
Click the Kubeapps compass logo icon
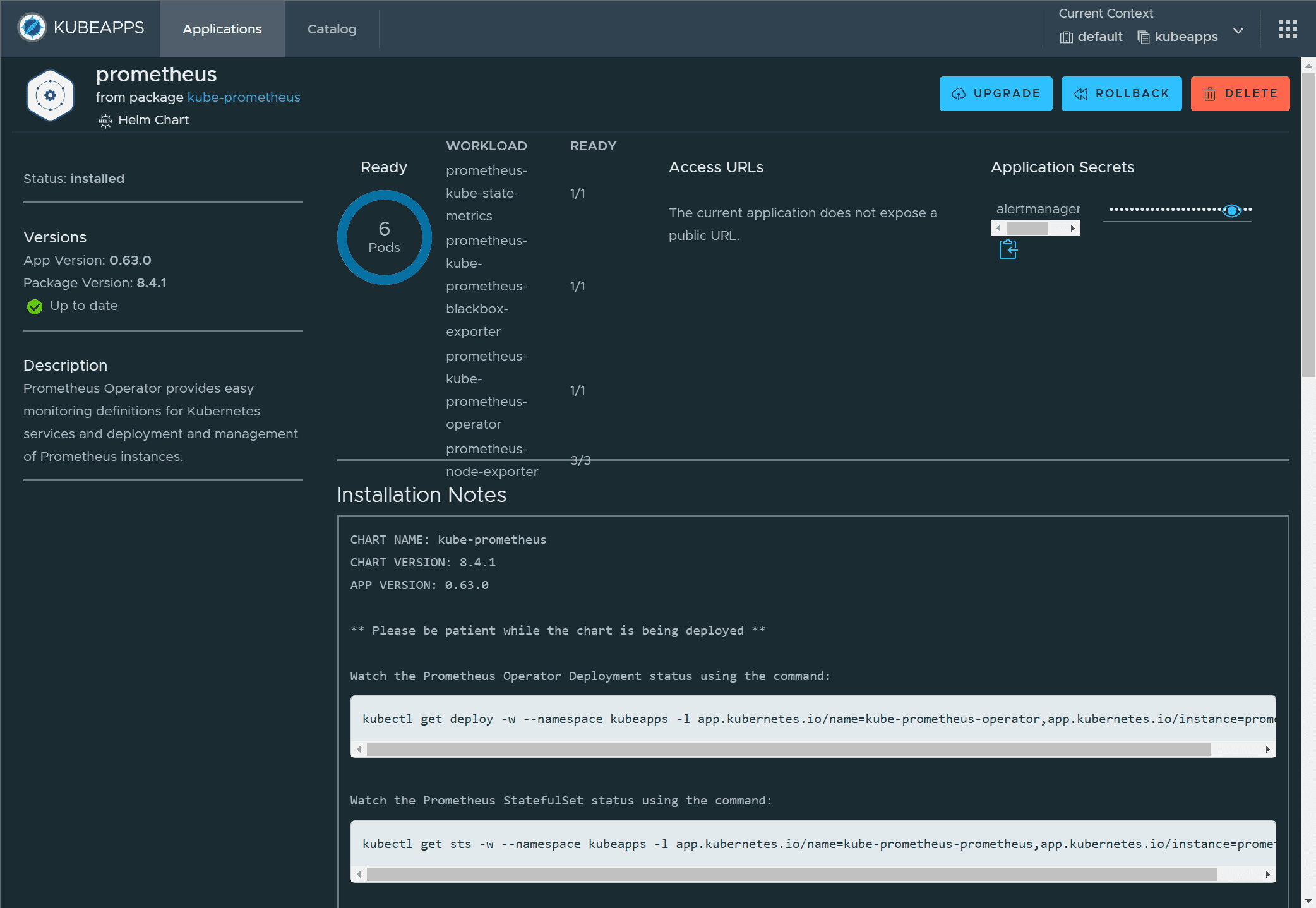32,28
